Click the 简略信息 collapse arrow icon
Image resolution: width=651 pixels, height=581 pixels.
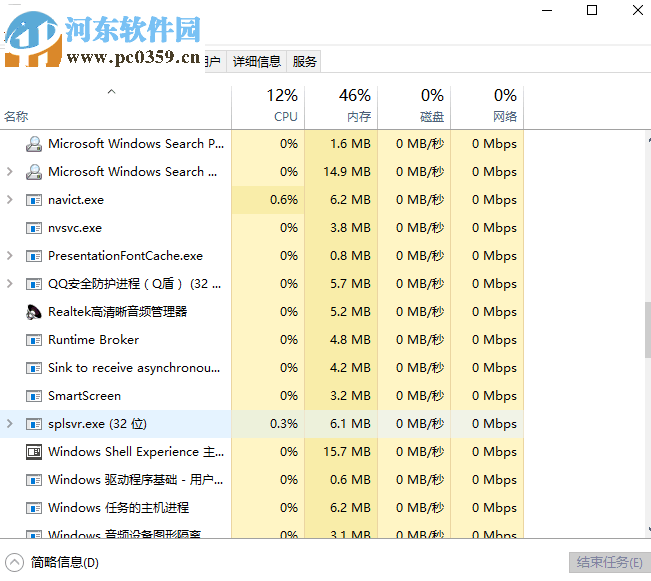15,563
